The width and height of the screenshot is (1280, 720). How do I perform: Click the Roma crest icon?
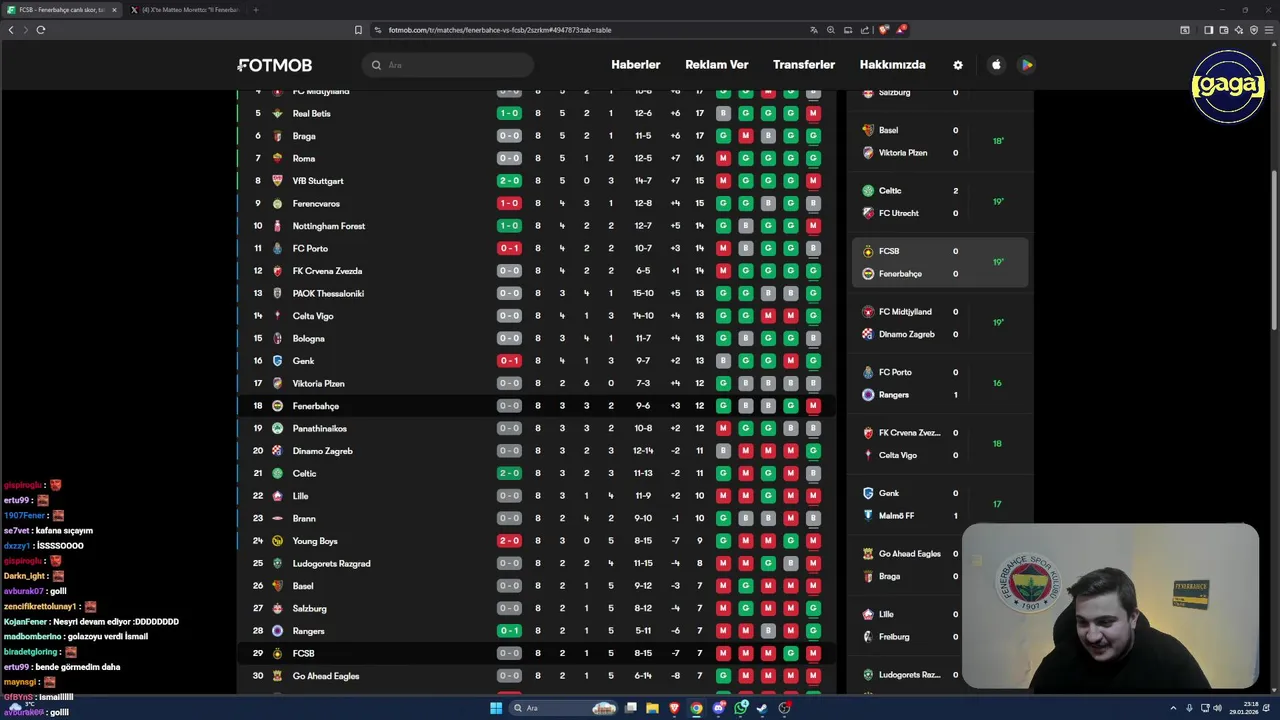pyautogui.click(x=278, y=159)
